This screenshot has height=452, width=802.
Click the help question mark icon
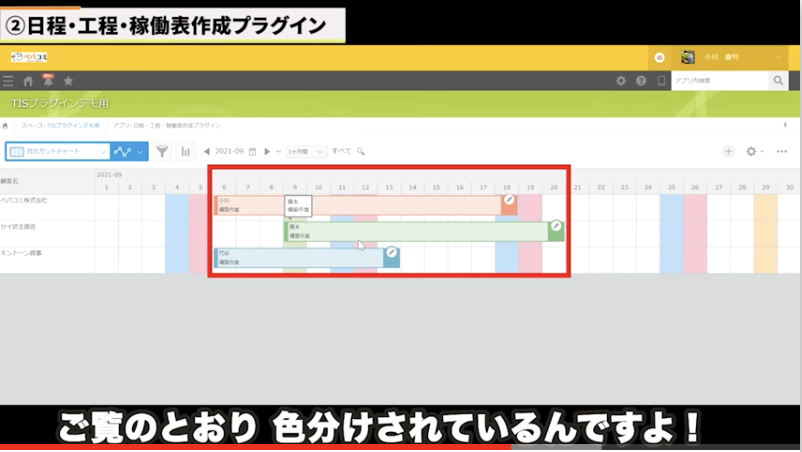tap(641, 81)
